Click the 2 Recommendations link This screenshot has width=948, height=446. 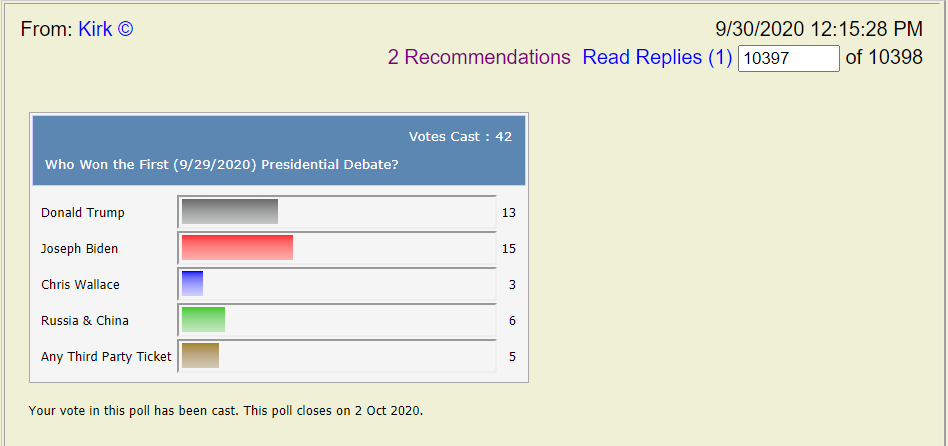[x=479, y=57]
